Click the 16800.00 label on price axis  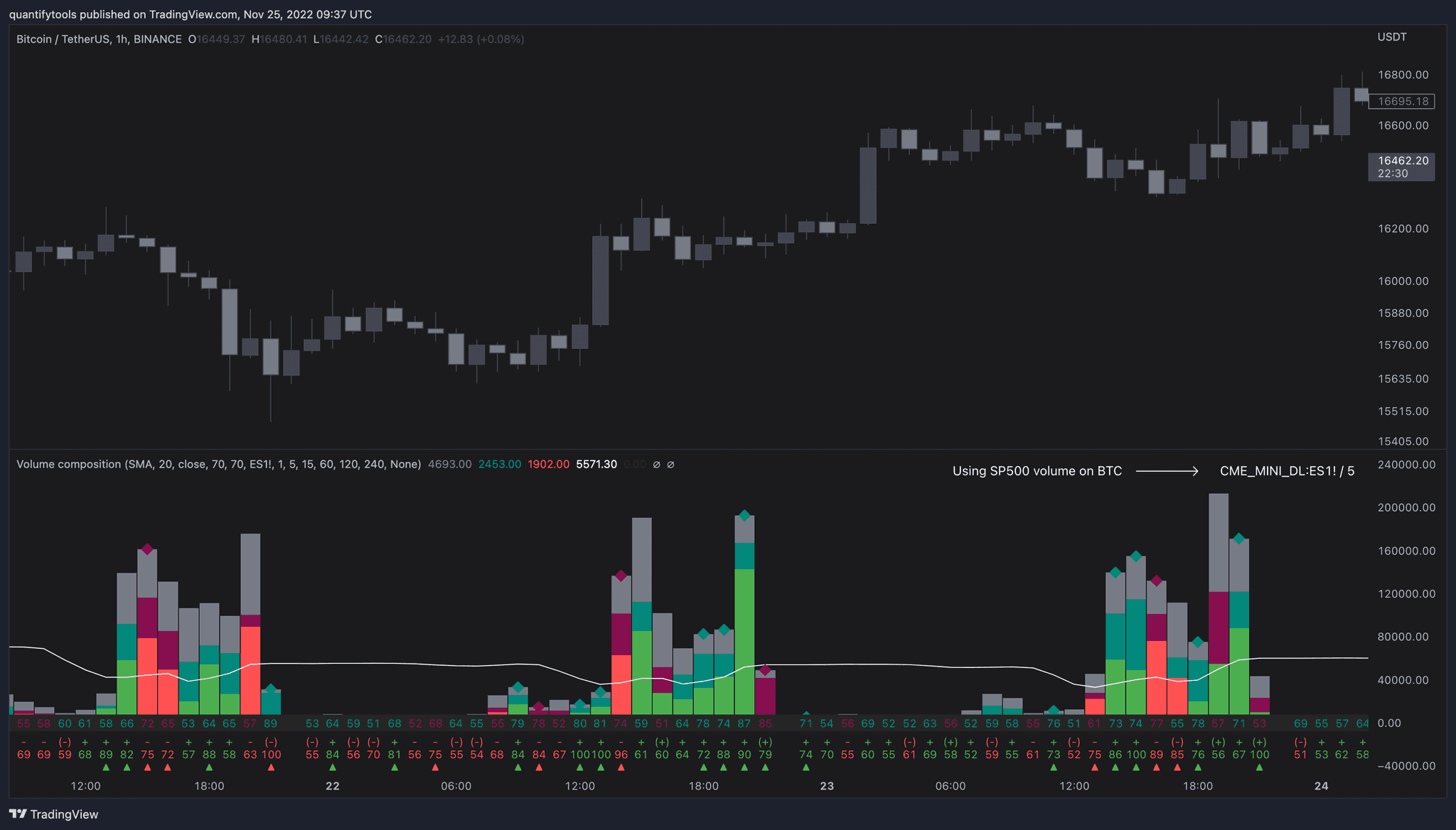tap(1402, 75)
